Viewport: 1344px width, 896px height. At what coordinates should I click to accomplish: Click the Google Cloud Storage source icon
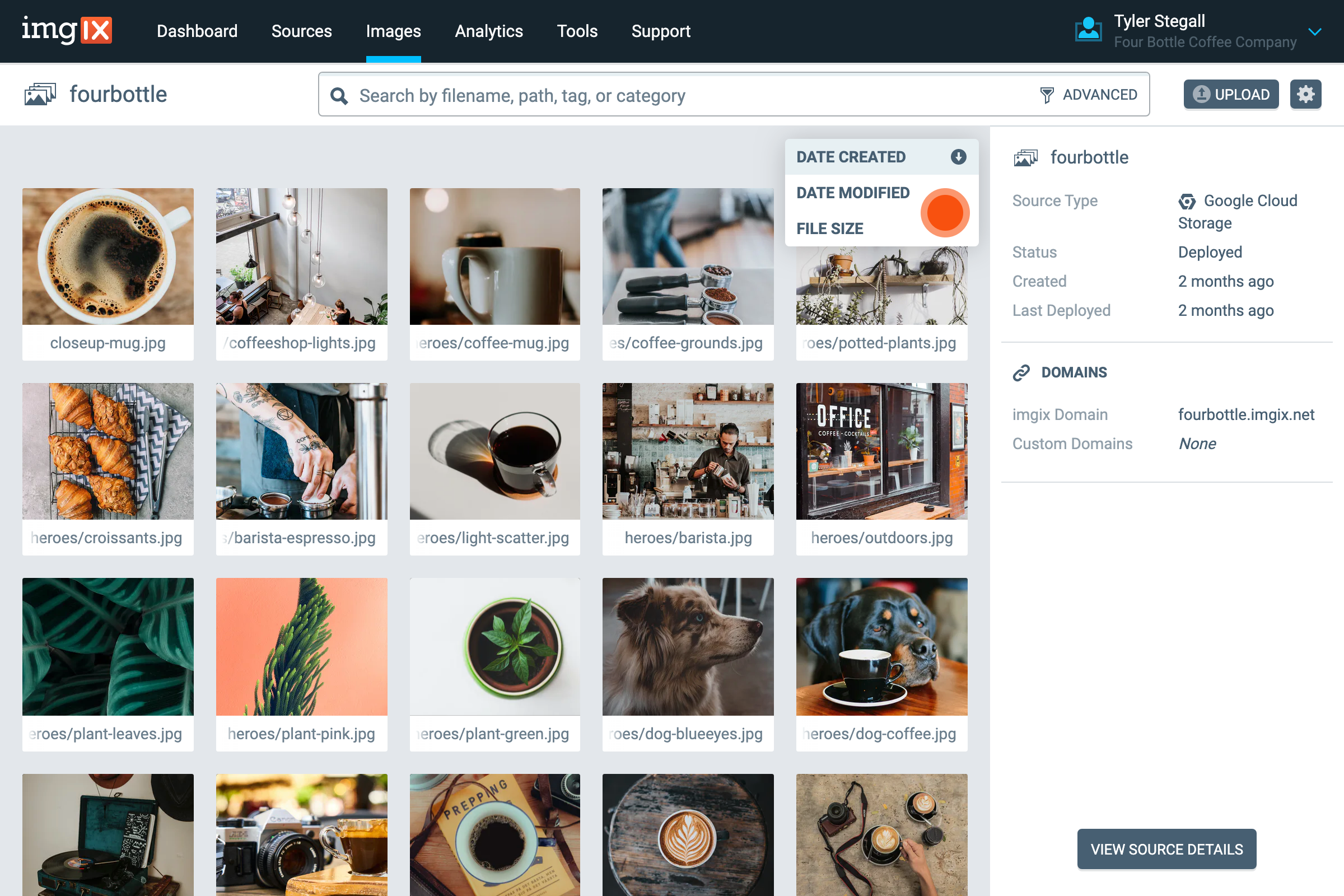1186,201
